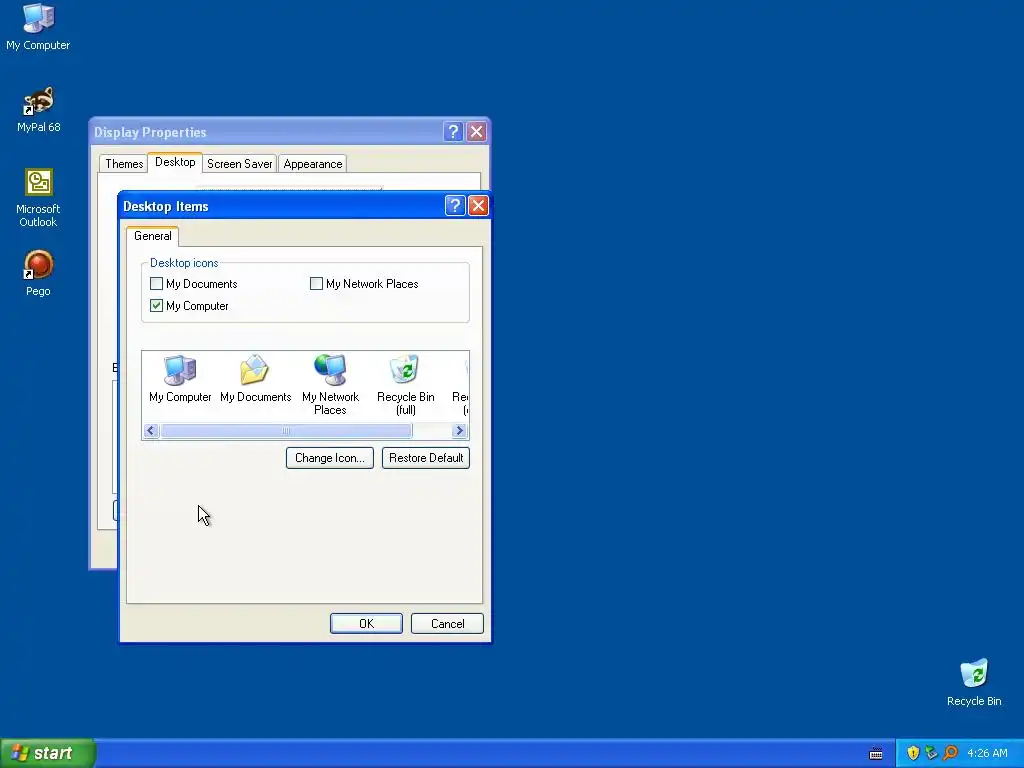This screenshot has width=1024, height=768.
Task: Uncheck the My Computer checkbox
Action: tap(156, 306)
